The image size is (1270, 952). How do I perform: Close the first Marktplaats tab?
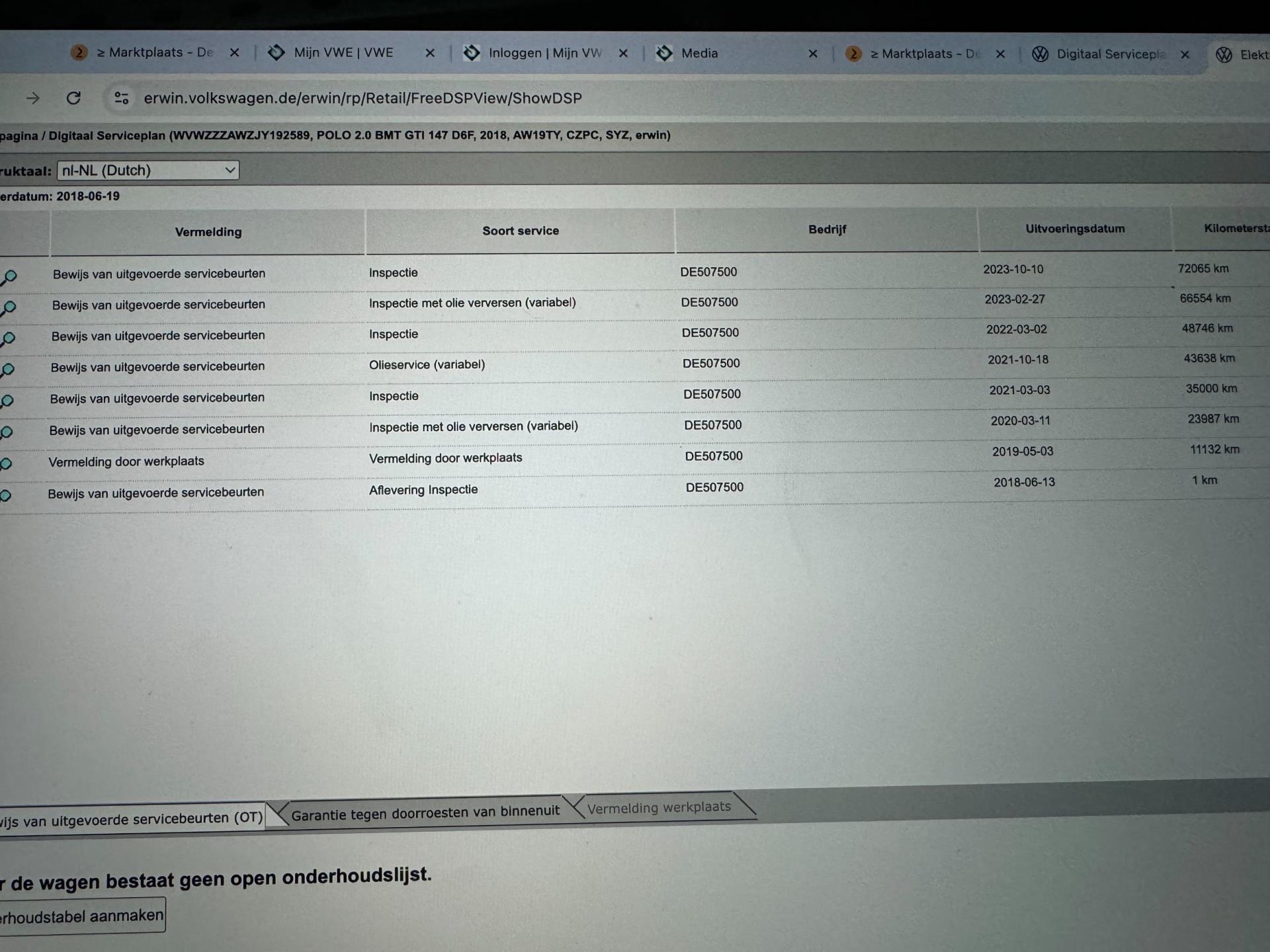(234, 53)
